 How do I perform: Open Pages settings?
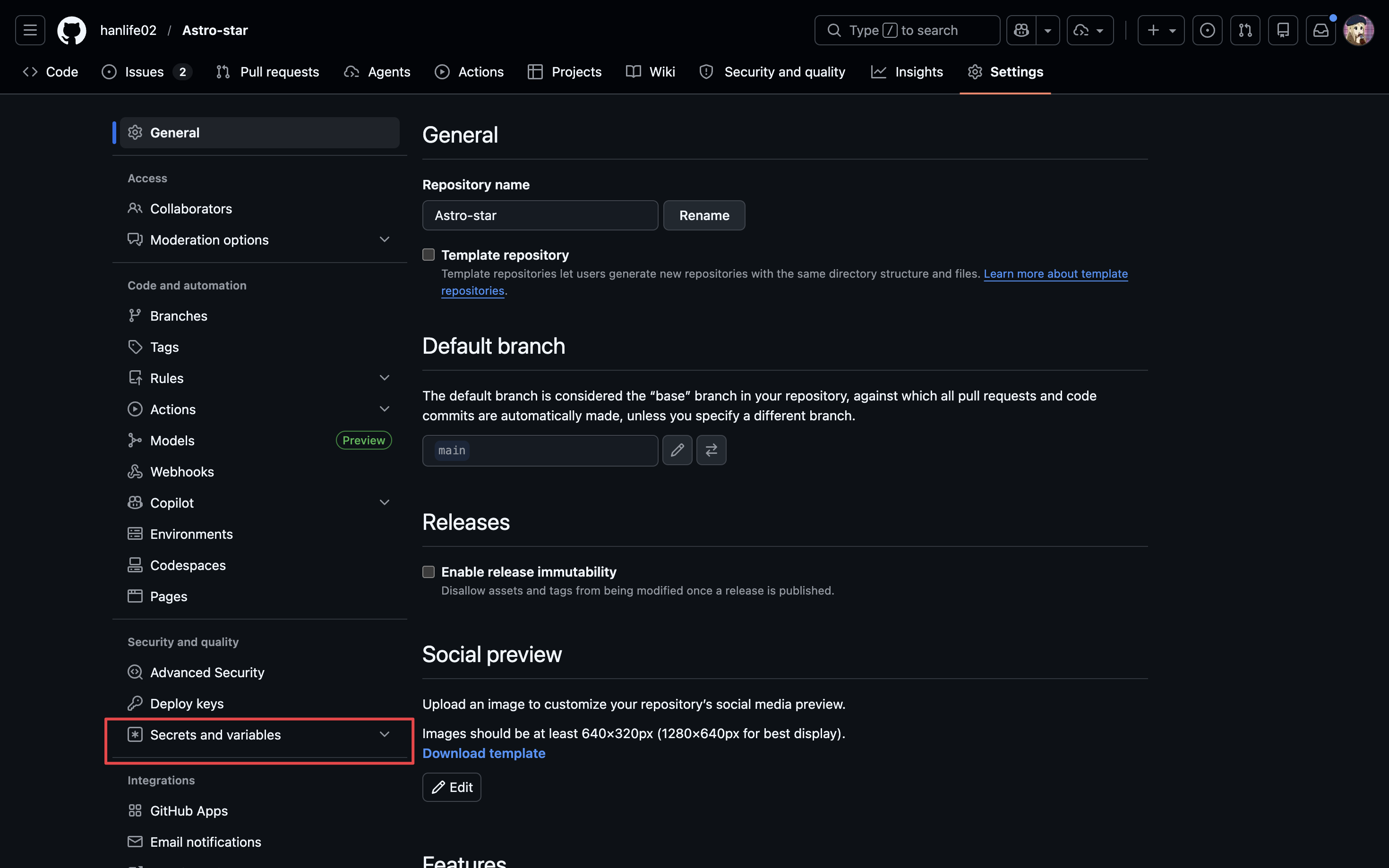[259, 596]
